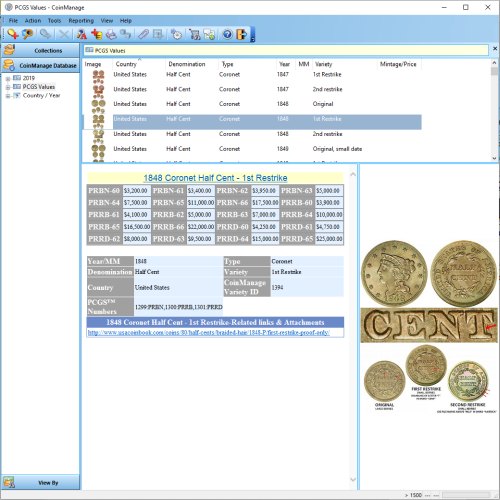Select Country / Year in the tree
The image size is (500, 500).
click(x=41, y=95)
